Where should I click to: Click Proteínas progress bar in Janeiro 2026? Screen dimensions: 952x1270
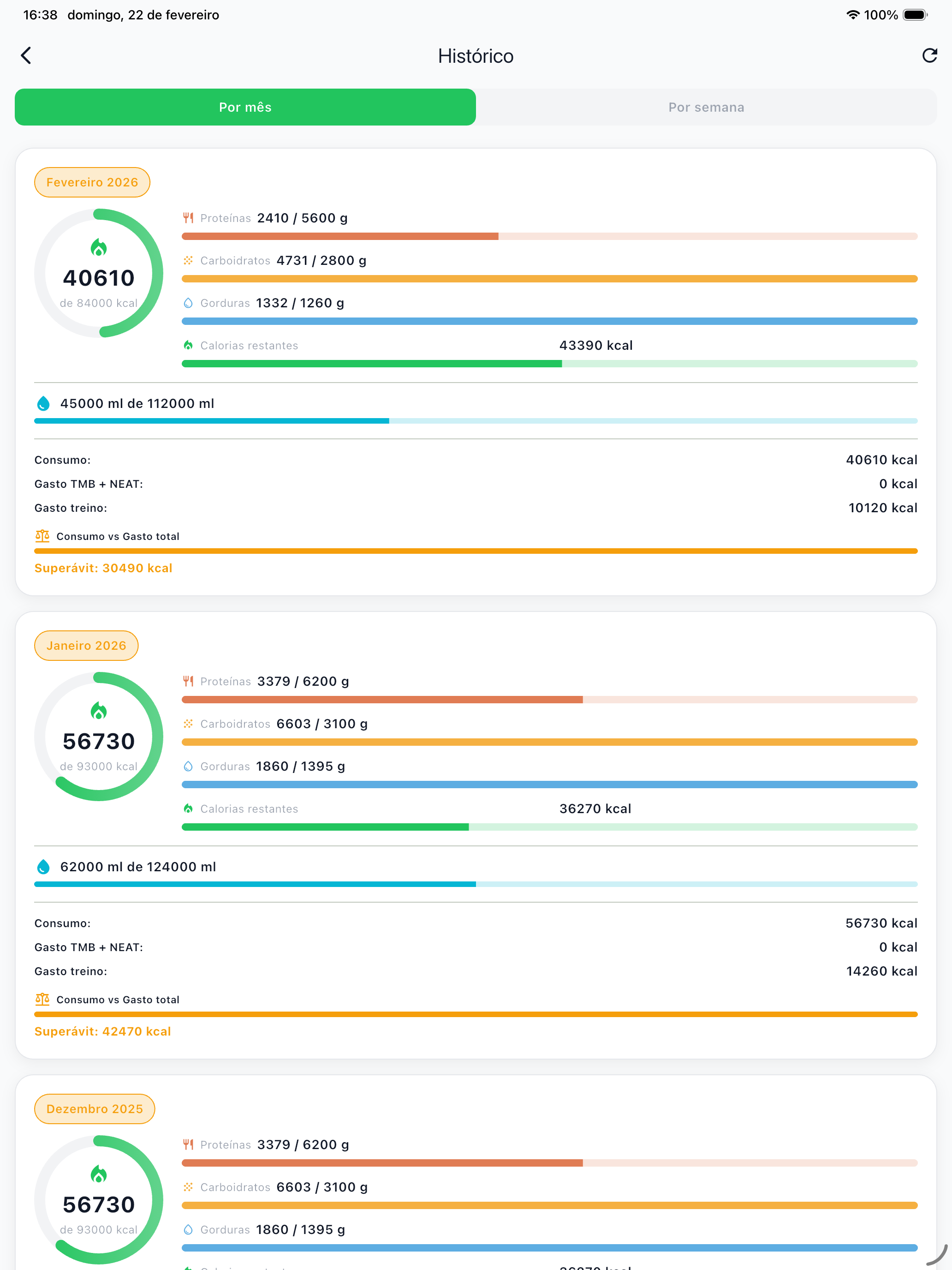(550, 699)
